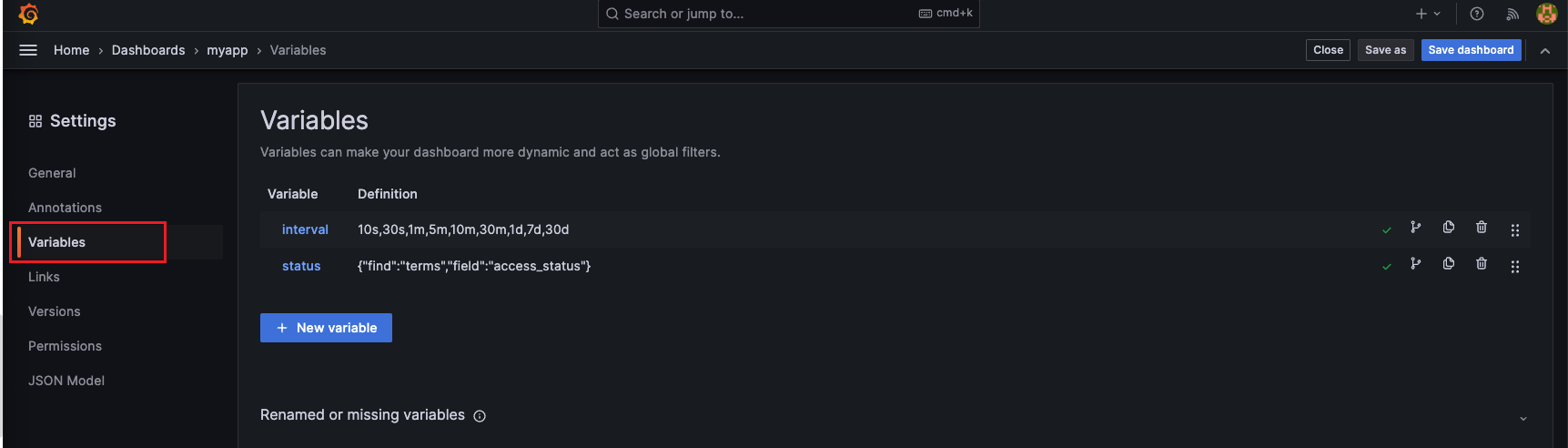Click the Save dashboard button
Image resolution: width=1568 pixels, height=448 pixels.
pyautogui.click(x=1471, y=50)
